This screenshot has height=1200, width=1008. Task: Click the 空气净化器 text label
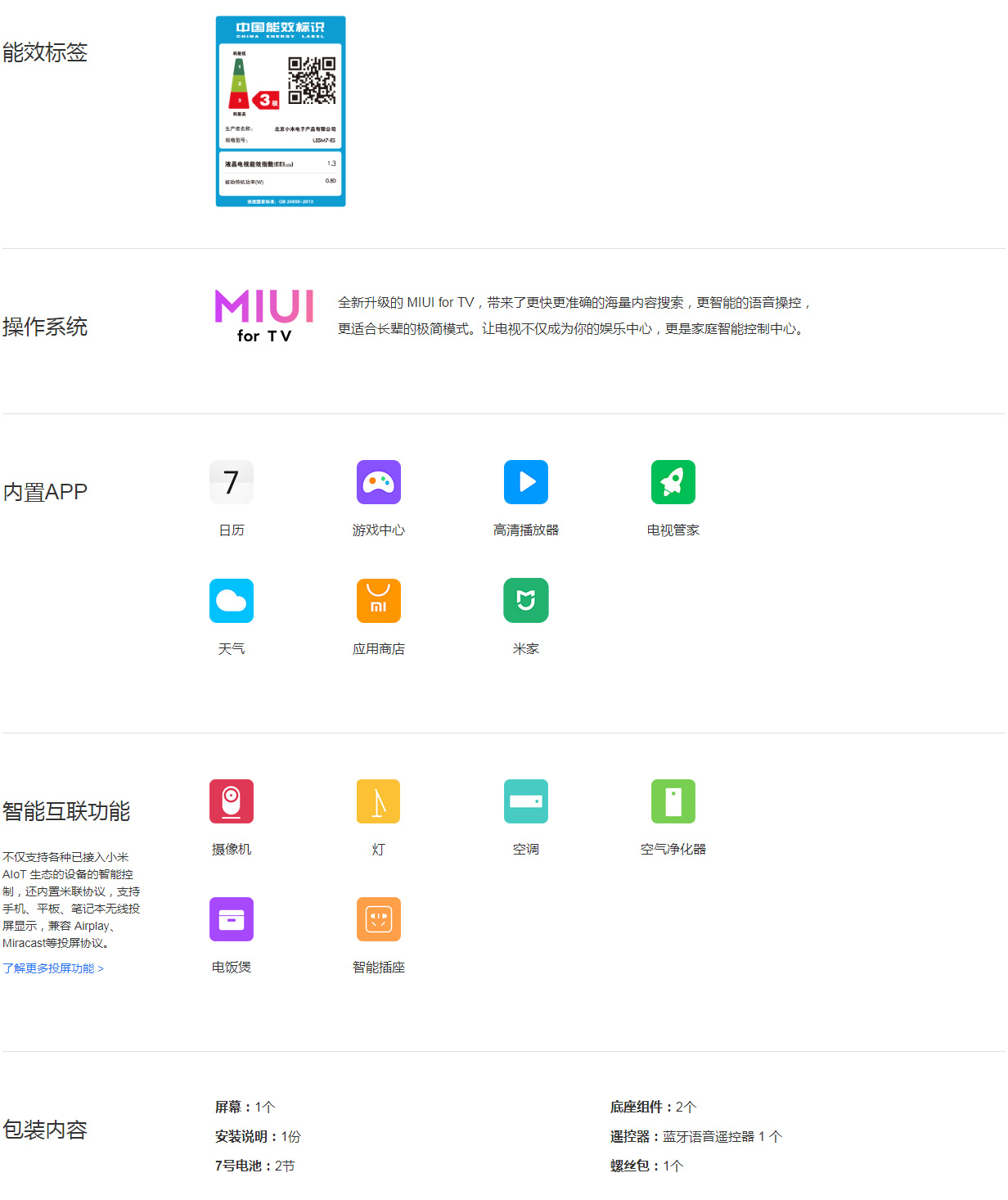coord(673,850)
